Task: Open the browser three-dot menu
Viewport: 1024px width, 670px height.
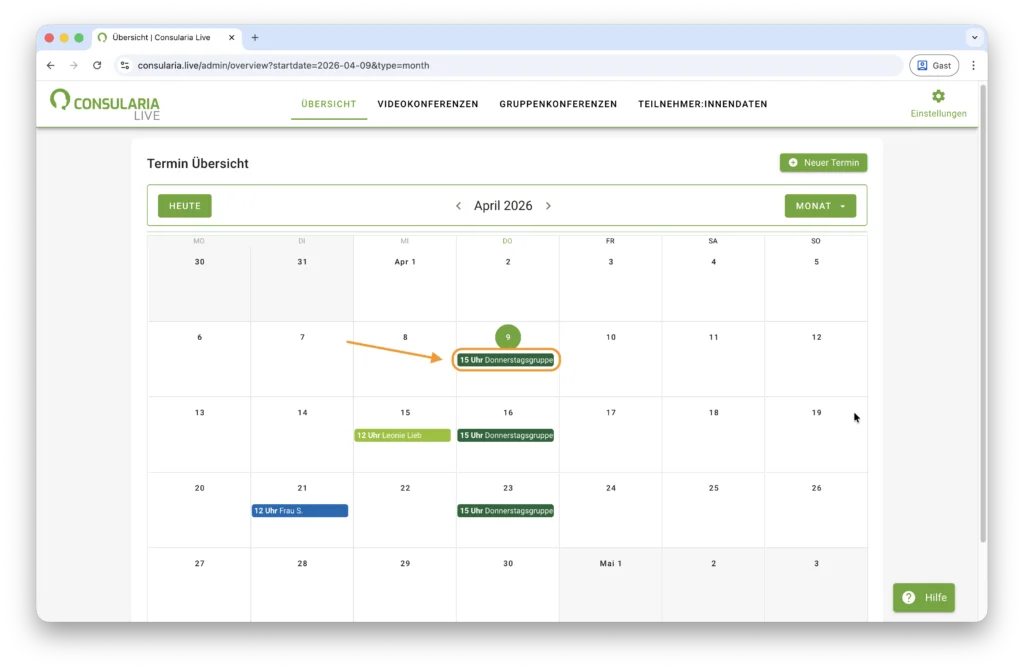Action: [x=973, y=65]
